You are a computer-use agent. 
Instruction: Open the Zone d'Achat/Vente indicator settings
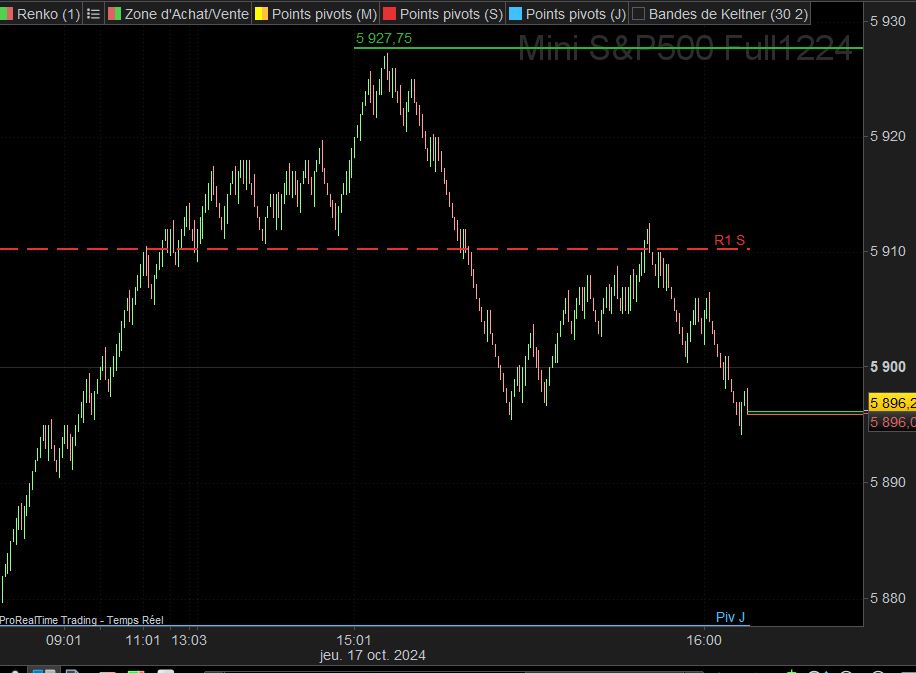(186, 14)
